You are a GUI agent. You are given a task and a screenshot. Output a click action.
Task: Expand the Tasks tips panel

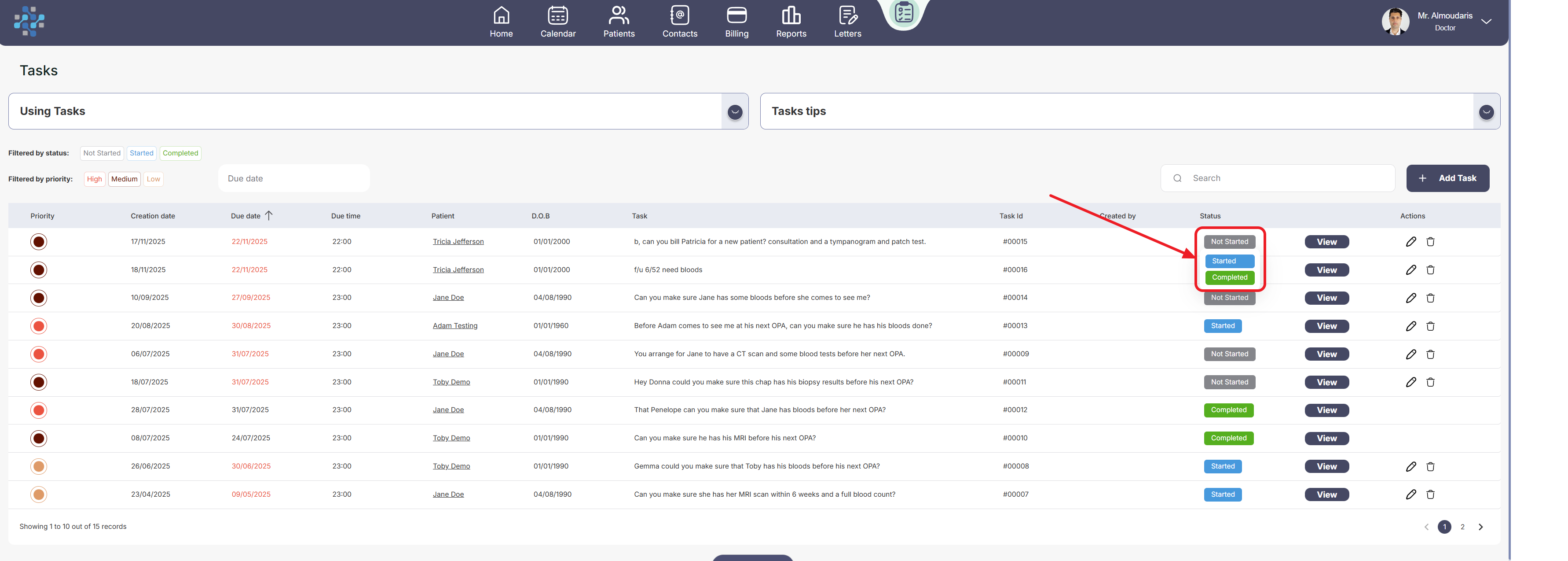tap(1486, 111)
